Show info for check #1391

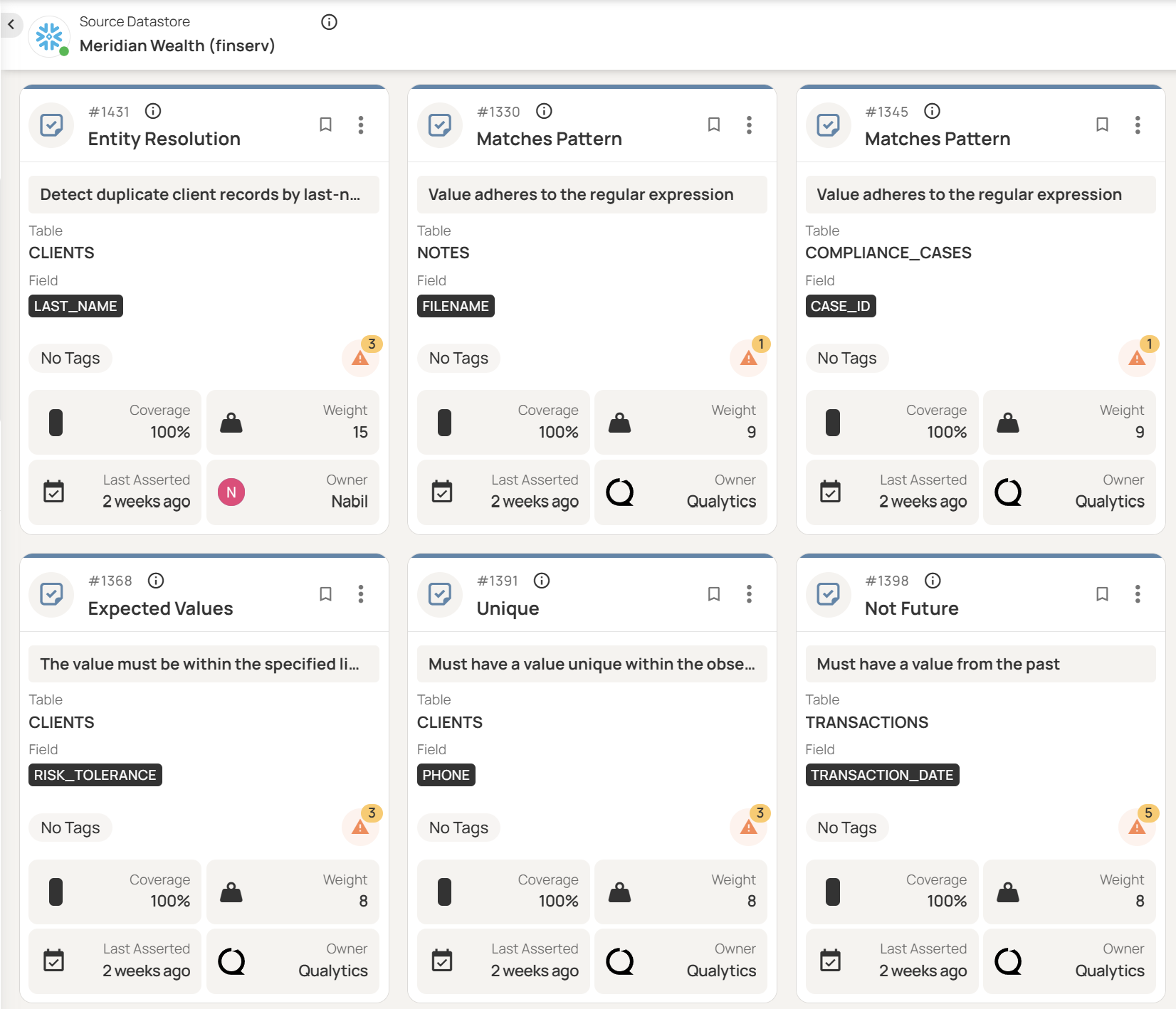pos(542,581)
